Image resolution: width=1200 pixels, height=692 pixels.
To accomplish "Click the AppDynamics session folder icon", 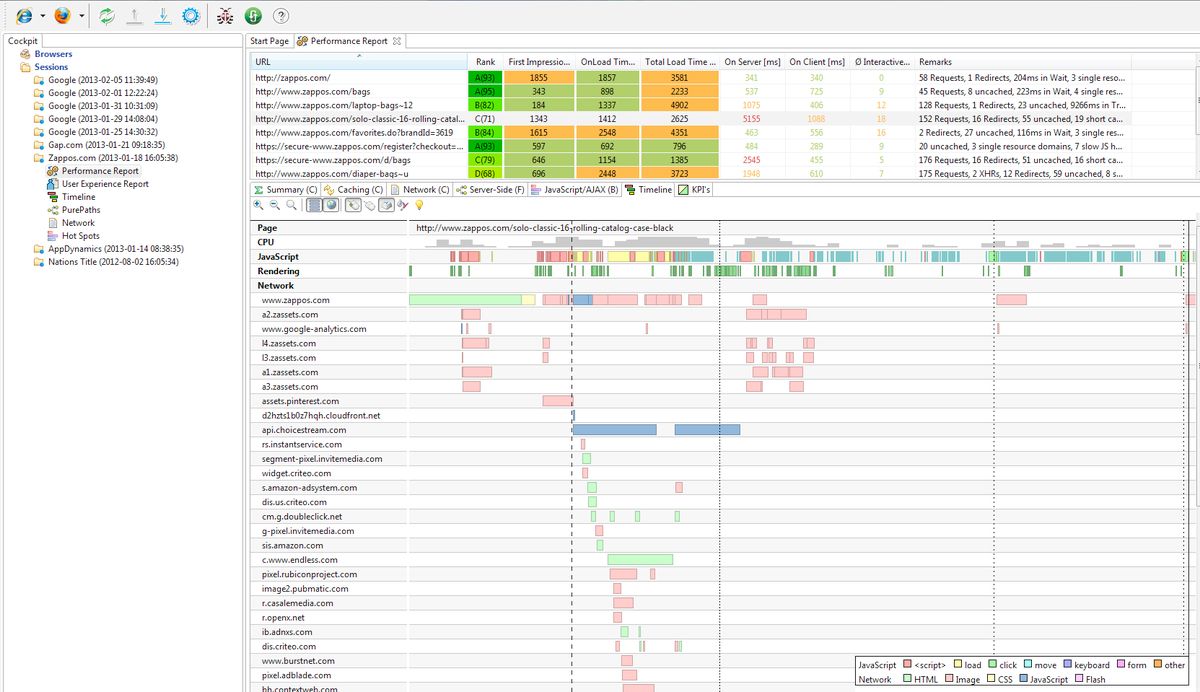I will click(x=39, y=249).
